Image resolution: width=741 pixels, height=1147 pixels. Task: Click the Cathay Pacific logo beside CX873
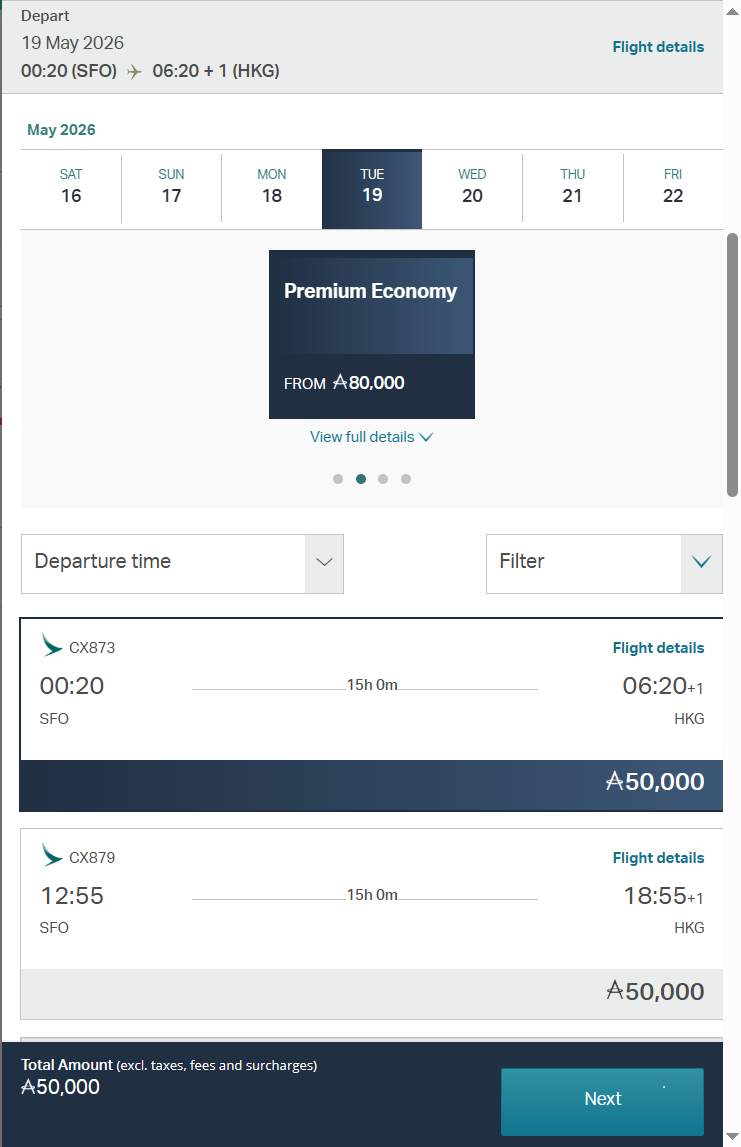52,646
